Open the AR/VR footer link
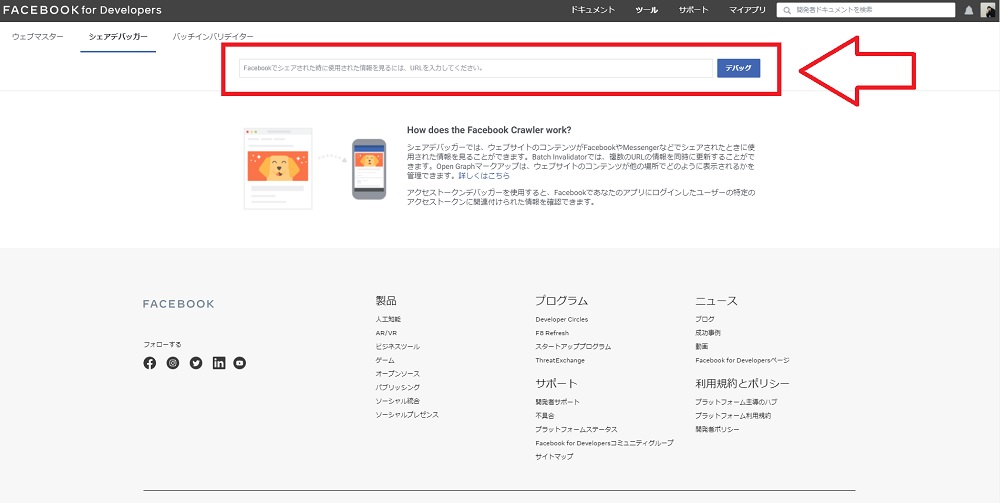The image size is (1000, 503). pyautogui.click(x=386, y=333)
